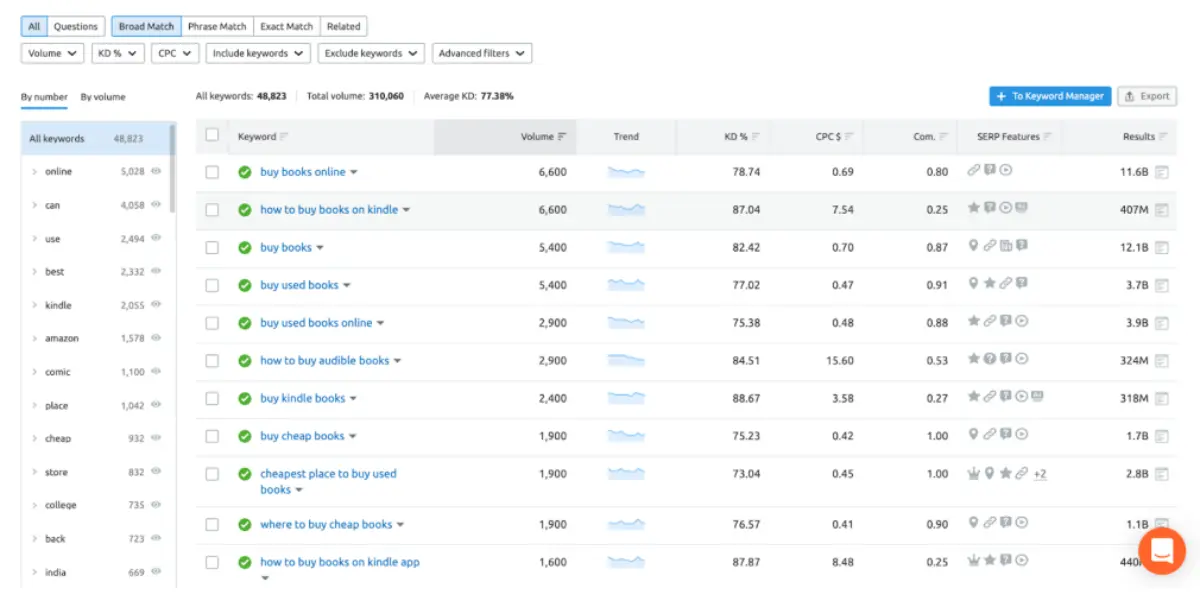Check the box for where to buy cheap books

(212, 524)
